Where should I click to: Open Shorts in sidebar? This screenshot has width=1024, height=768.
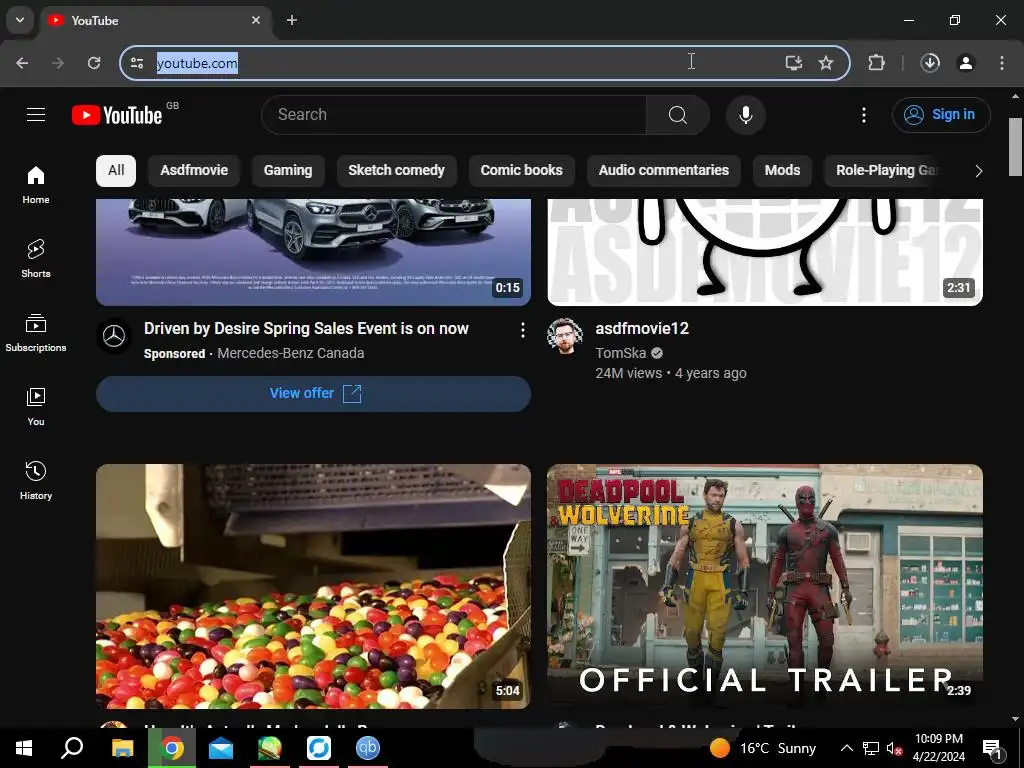tap(36, 259)
